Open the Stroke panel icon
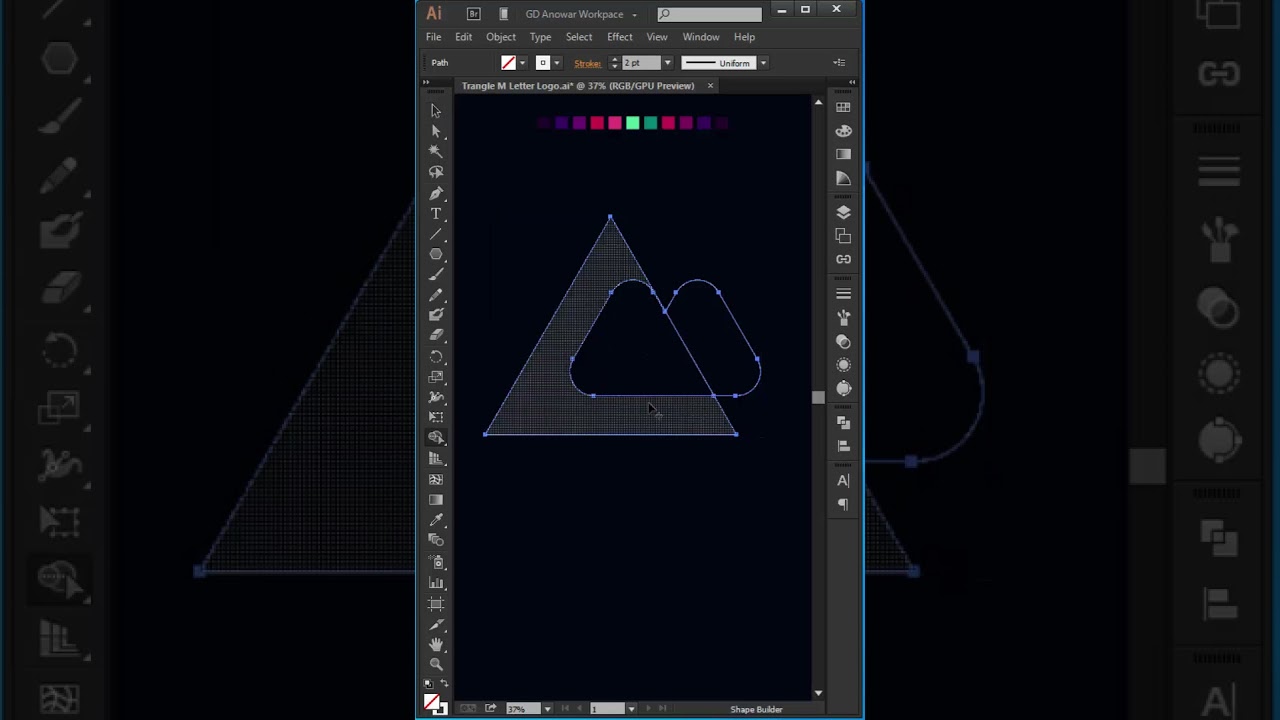This screenshot has height=720, width=1280. tap(843, 294)
